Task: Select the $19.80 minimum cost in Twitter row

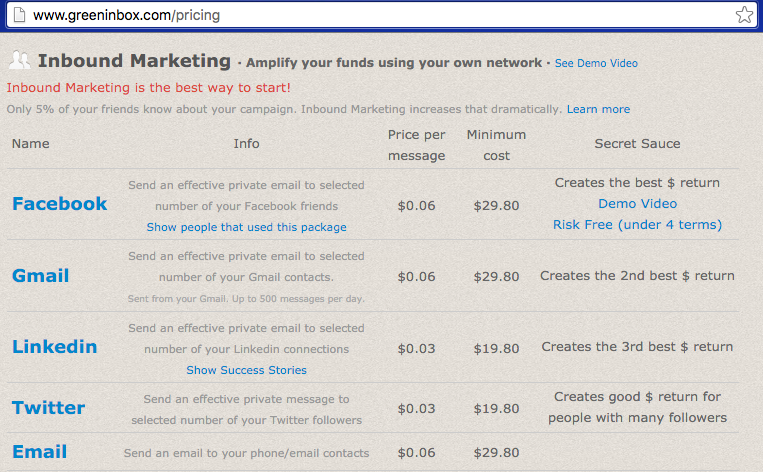Action: pyautogui.click(x=496, y=409)
